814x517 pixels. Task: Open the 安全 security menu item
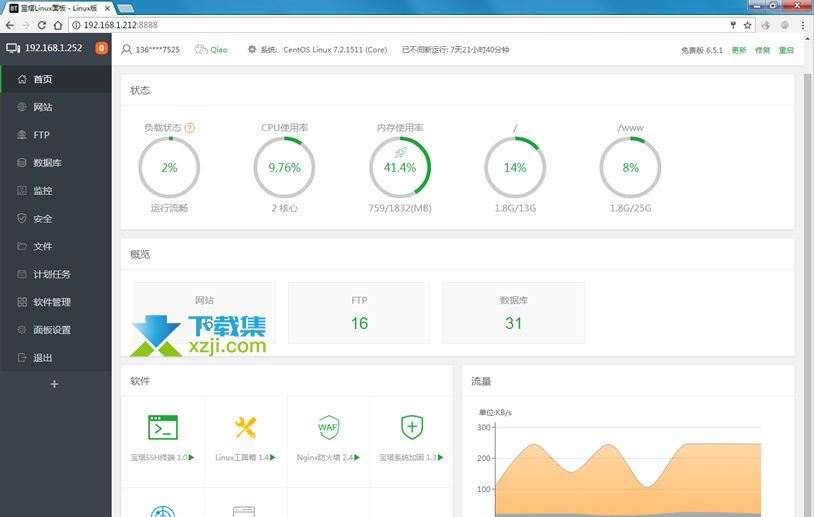(56, 219)
